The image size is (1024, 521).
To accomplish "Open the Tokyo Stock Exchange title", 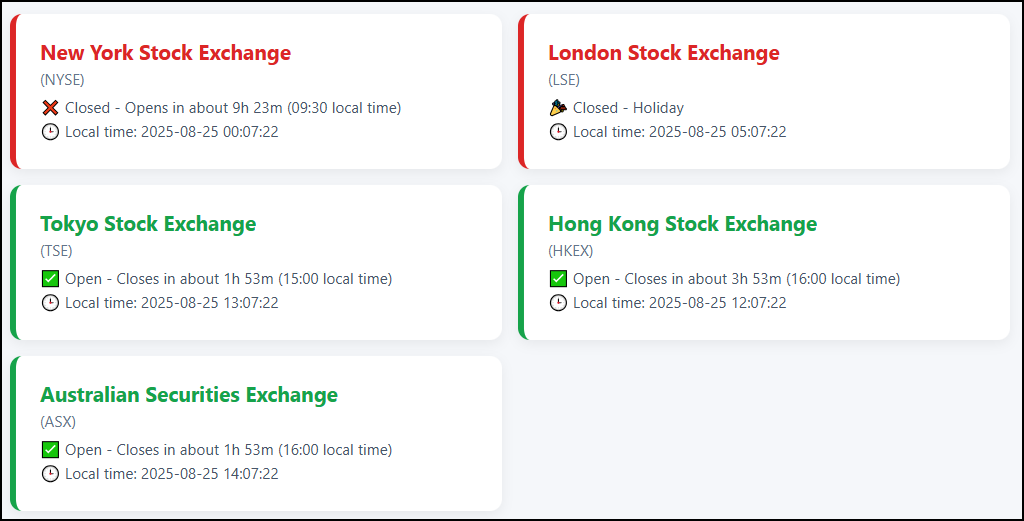I will click(148, 224).
